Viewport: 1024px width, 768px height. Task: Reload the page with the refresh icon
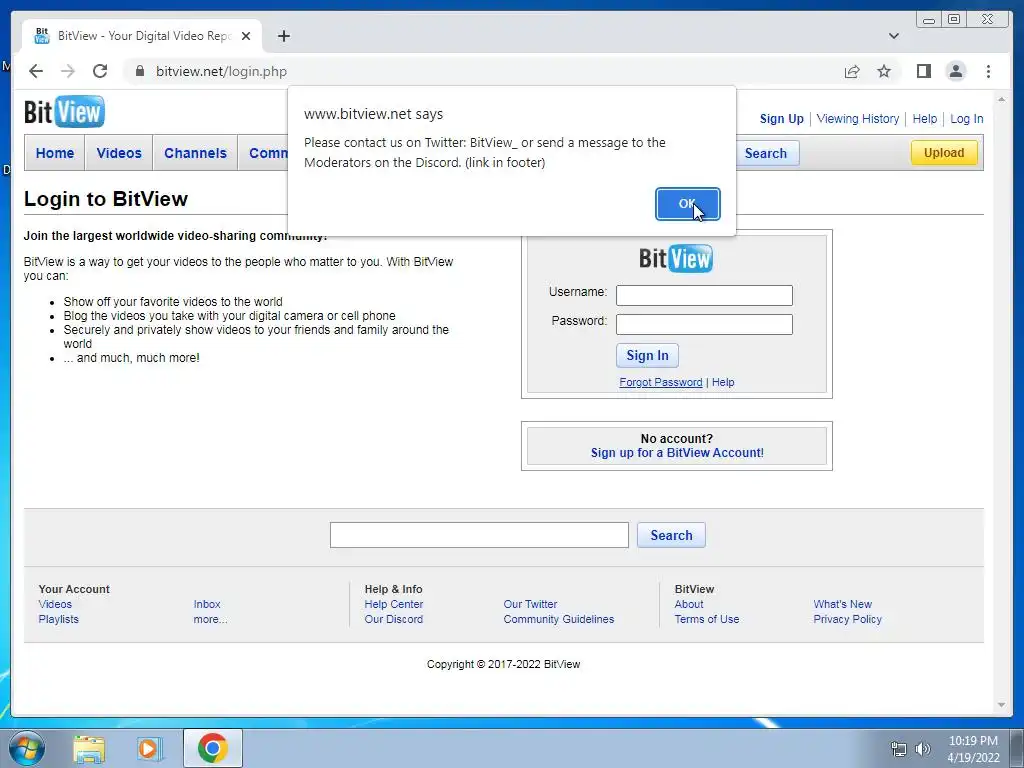[x=100, y=71]
